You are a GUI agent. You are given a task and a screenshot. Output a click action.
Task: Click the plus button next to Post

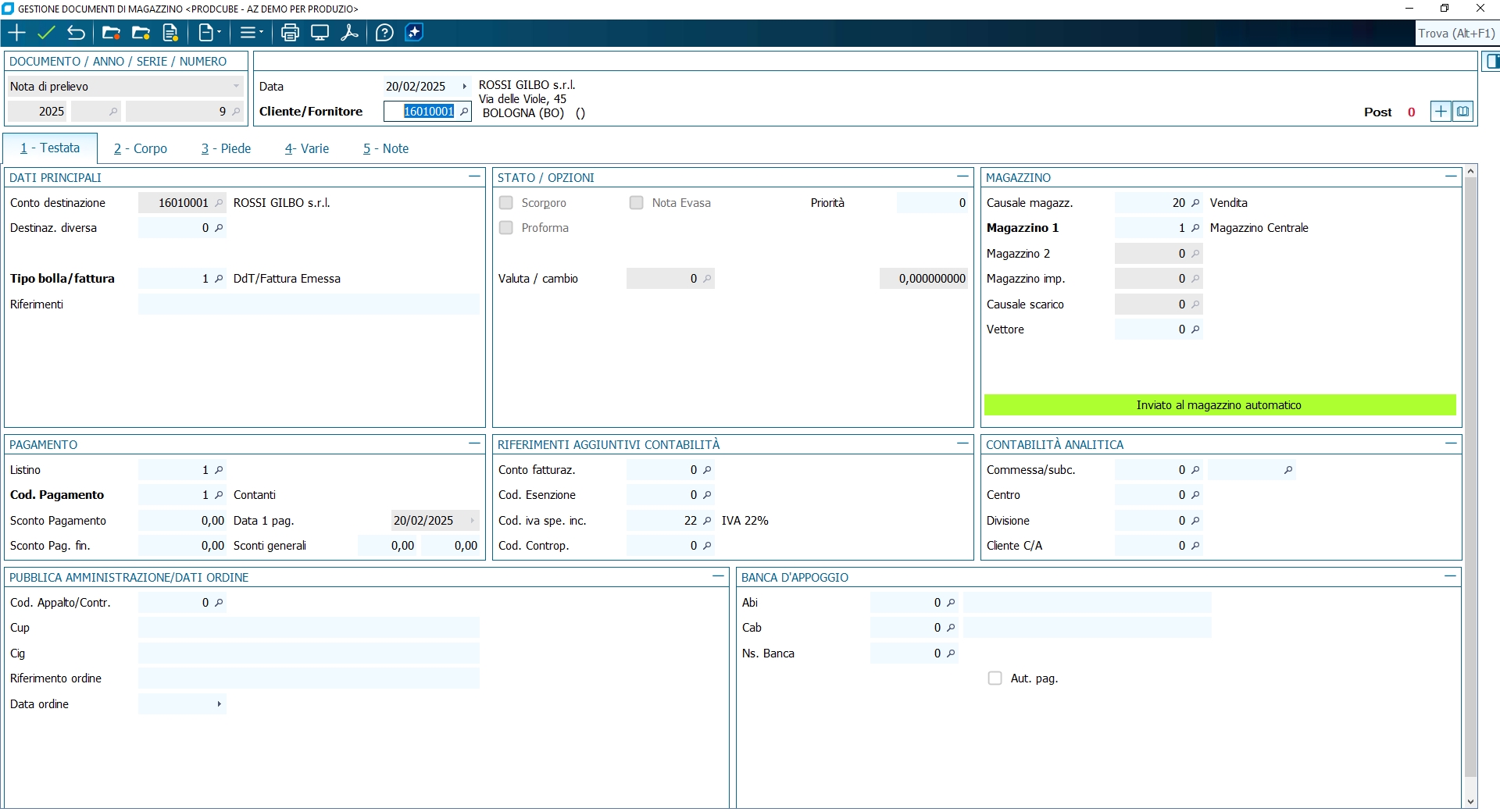pyautogui.click(x=1440, y=112)
